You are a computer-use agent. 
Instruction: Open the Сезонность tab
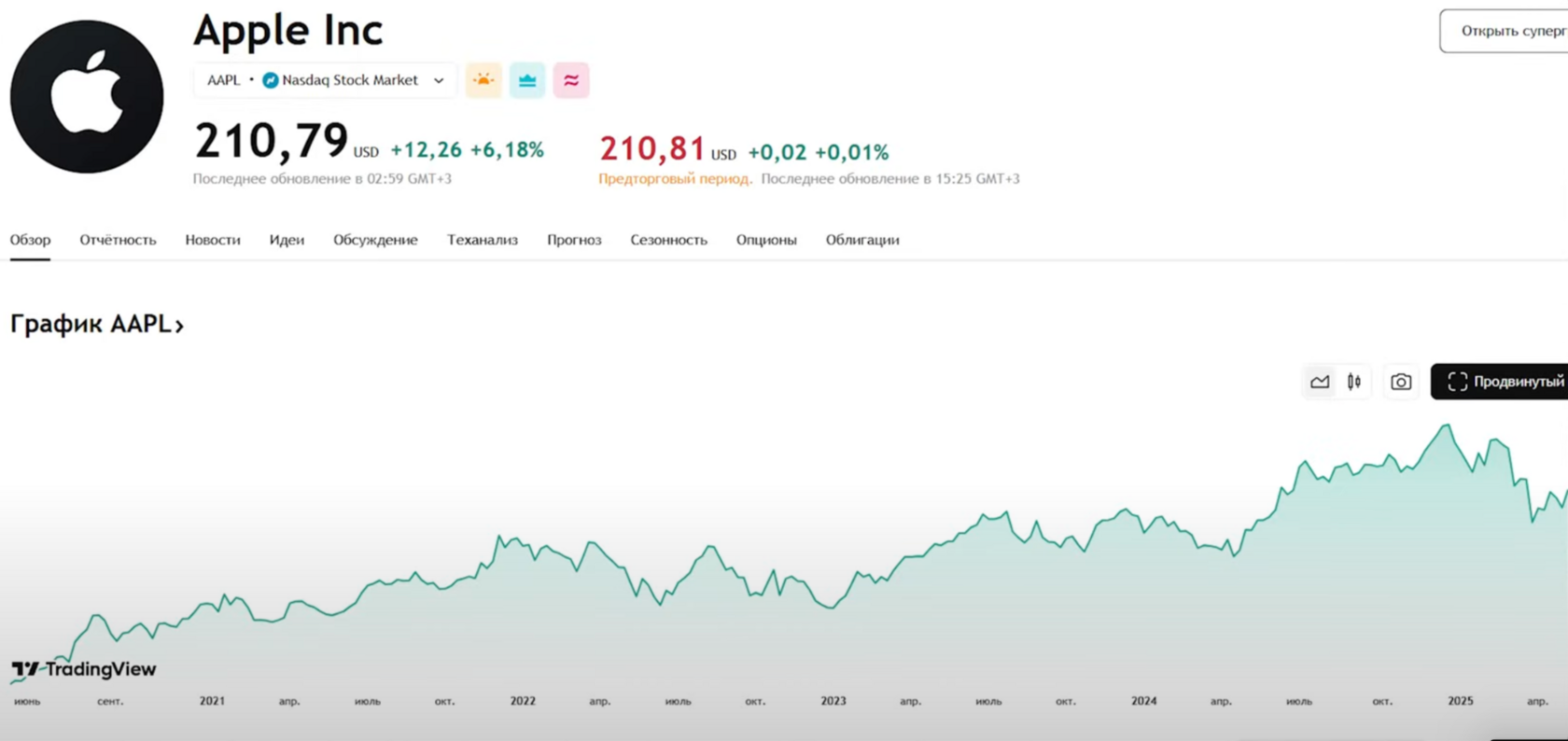[x=668, y=240]
